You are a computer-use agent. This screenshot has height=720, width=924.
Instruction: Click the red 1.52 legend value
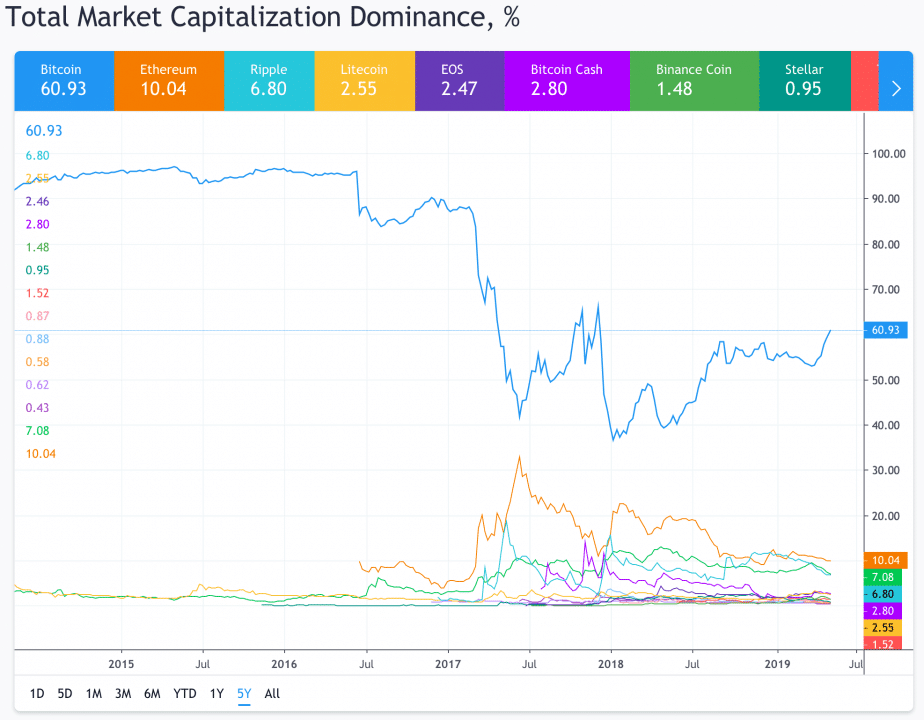pos(37,293)
